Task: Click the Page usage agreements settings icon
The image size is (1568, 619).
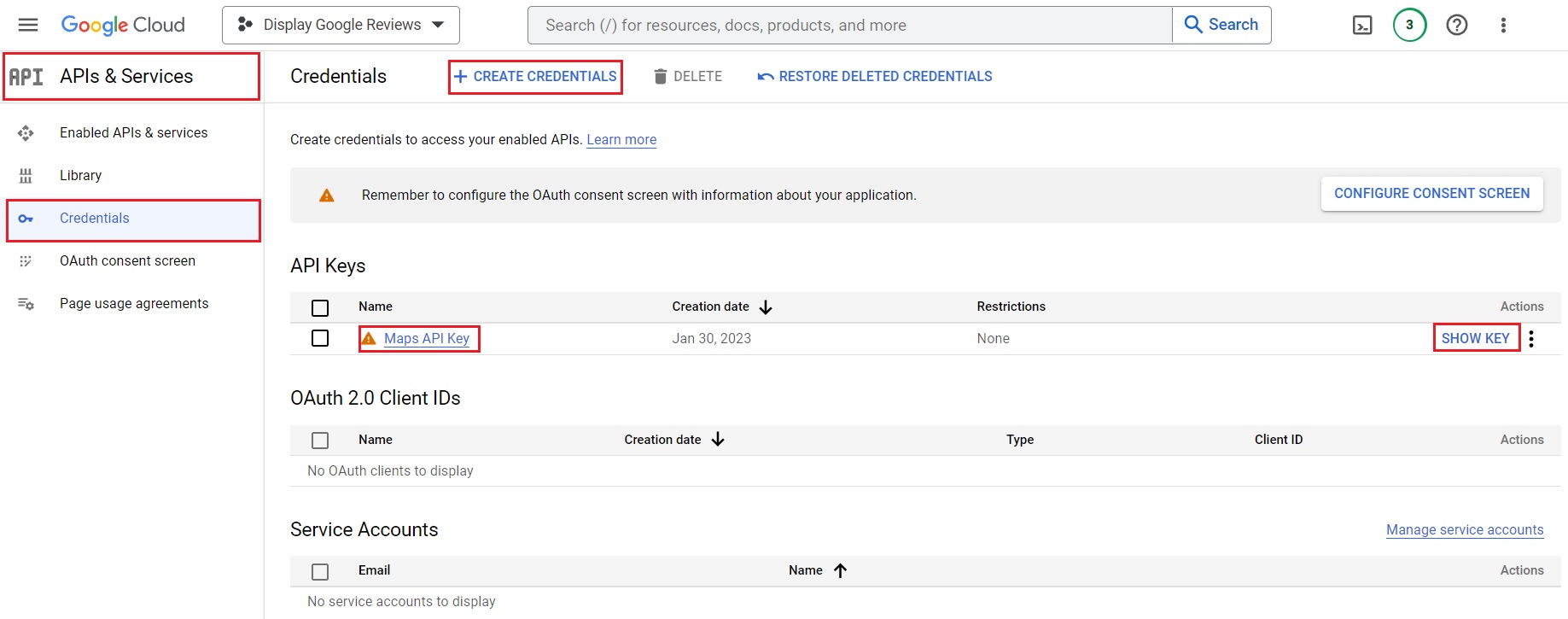Action: (x=26, y=303)
